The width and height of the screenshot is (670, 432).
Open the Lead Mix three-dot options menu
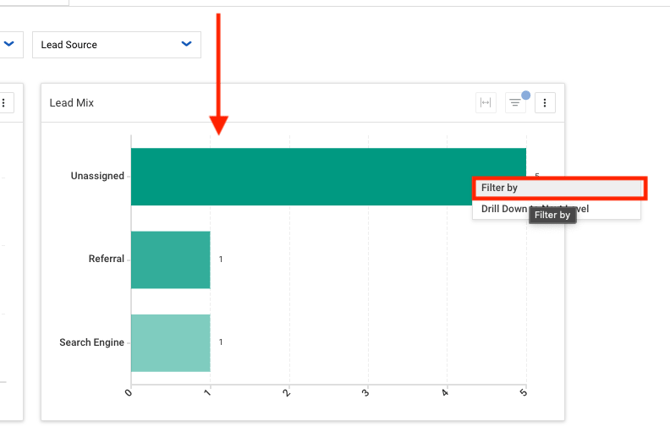point(545,103)
